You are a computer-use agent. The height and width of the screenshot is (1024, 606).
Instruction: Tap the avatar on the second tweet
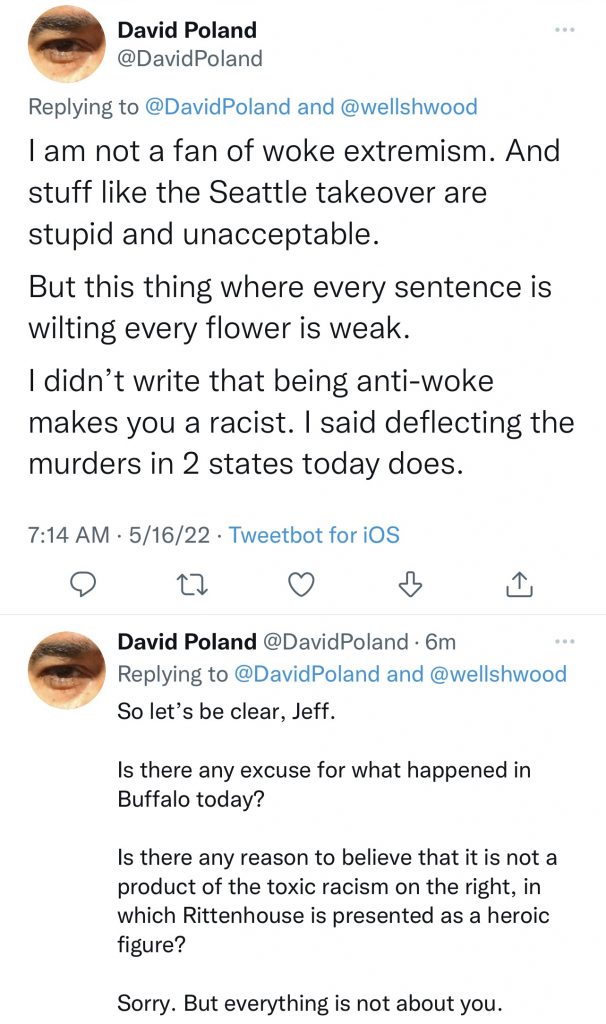(x=66, y=668)
